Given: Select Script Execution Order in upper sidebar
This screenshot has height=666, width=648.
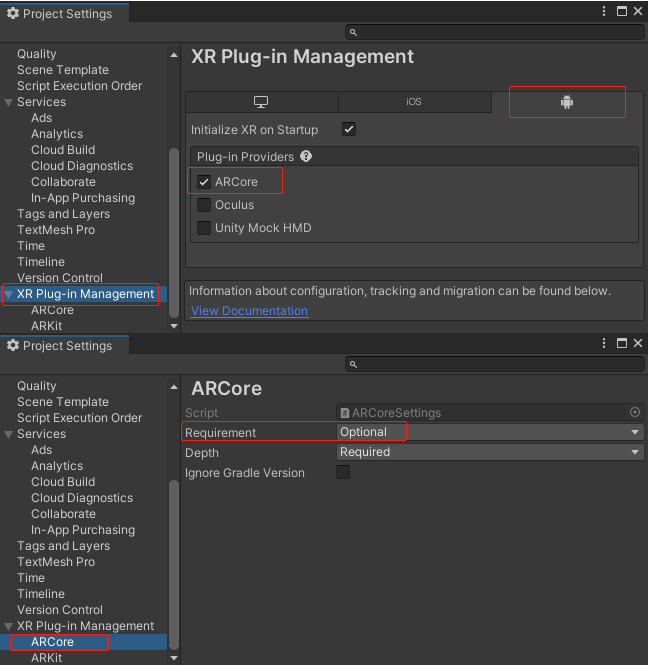Looking at the screenshot, I should (x=79, y=86).
